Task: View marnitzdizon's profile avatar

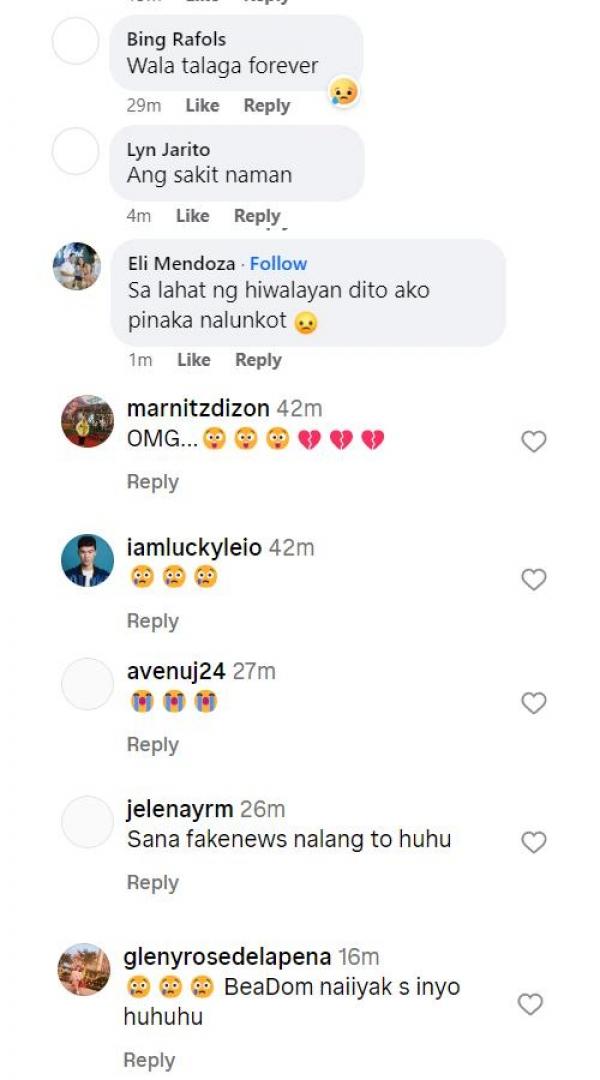Action: click(87, 421)
